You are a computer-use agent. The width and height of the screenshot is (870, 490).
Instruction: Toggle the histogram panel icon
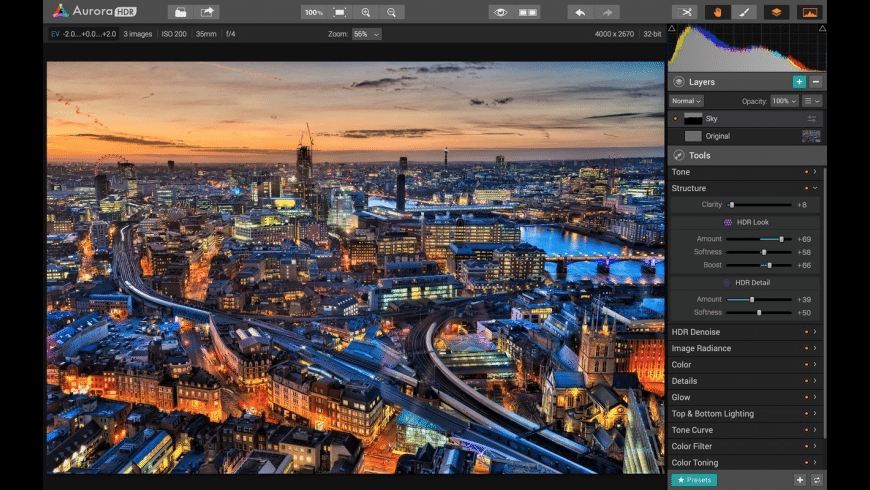810,12
